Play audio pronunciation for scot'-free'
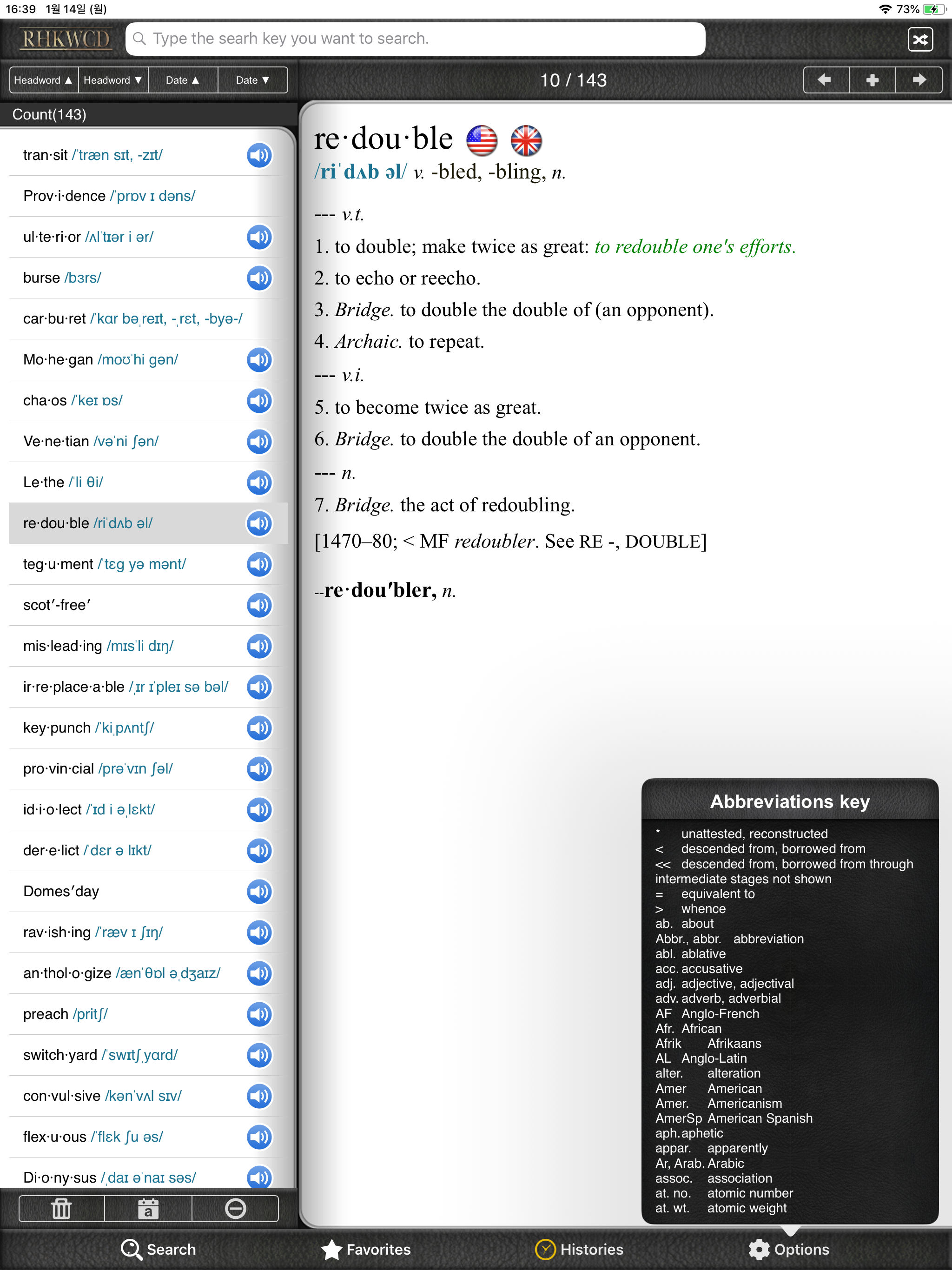 (259, 605)
